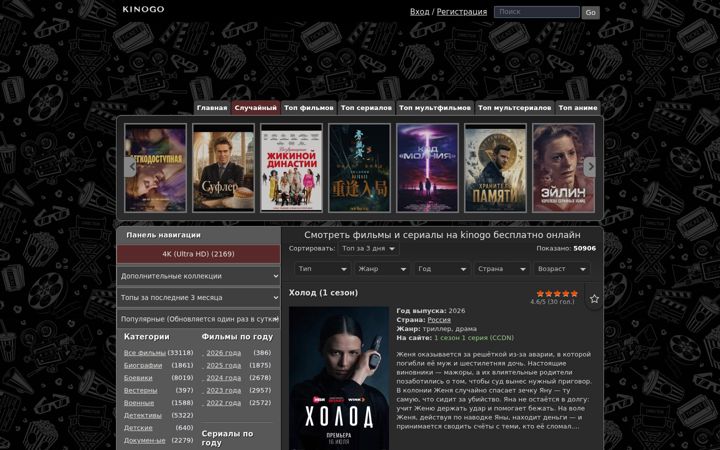Open the Год filter dropdown
This screenshot has width=720, height=450.
pos(442,269)
